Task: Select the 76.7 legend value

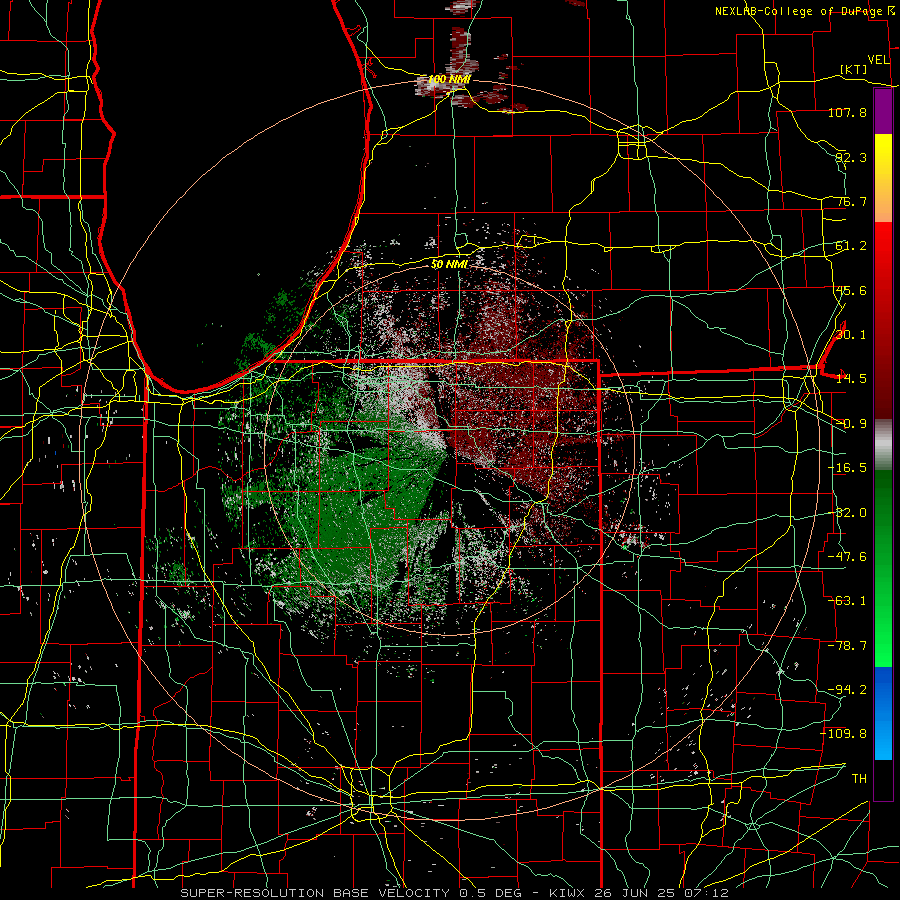Action: coord(851,201)
